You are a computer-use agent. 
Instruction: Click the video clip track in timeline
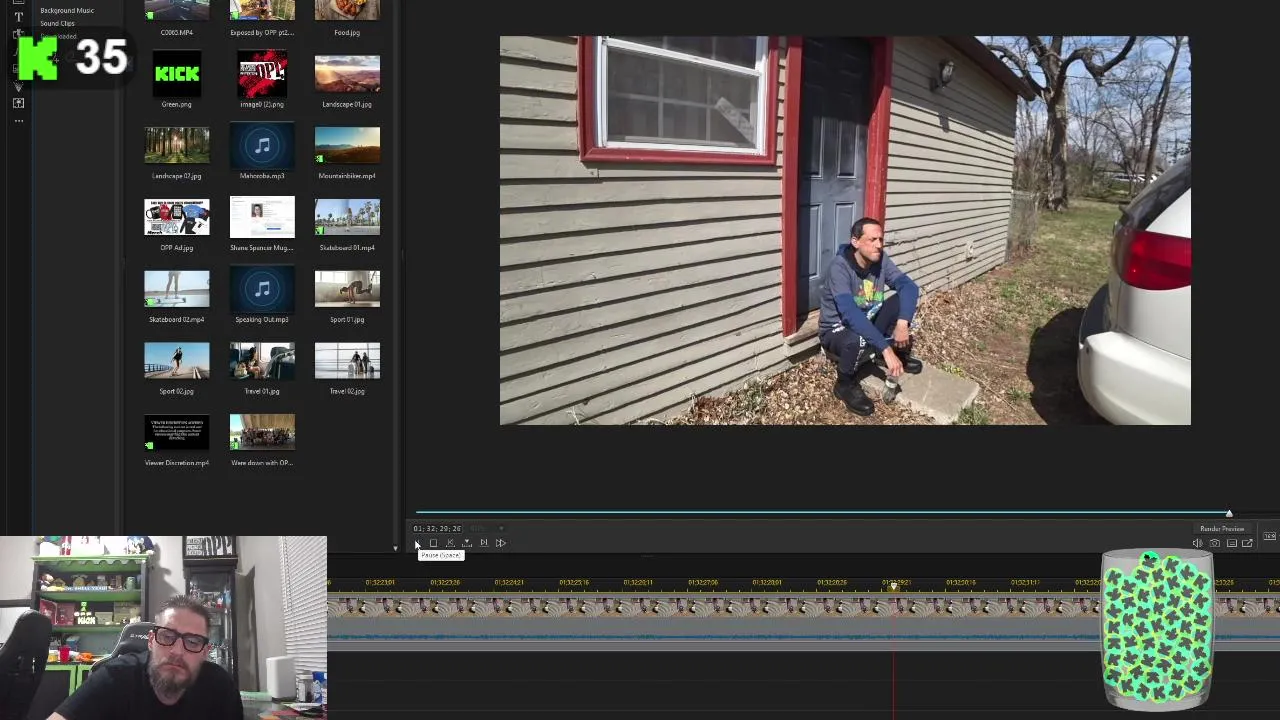tap(715, 606)
